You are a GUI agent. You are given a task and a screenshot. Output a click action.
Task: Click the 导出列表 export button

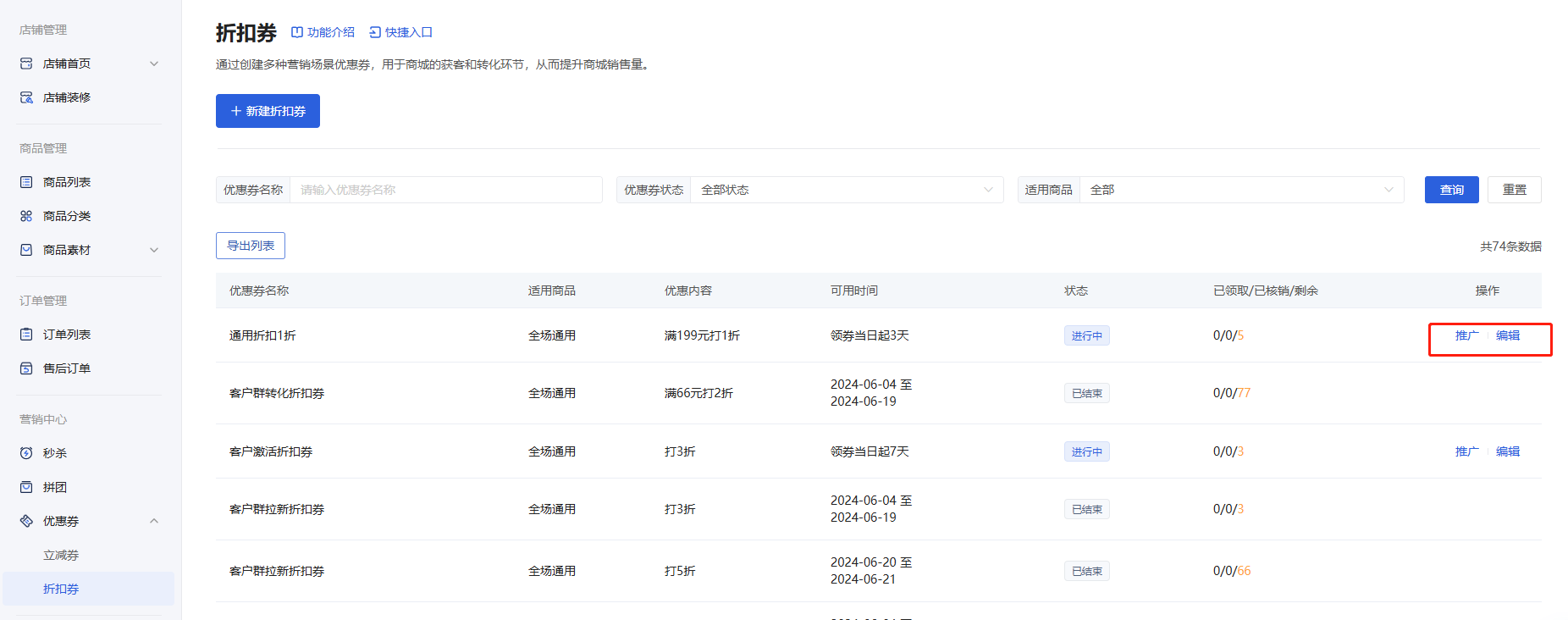pyautogui.click(x=251, y=246)
